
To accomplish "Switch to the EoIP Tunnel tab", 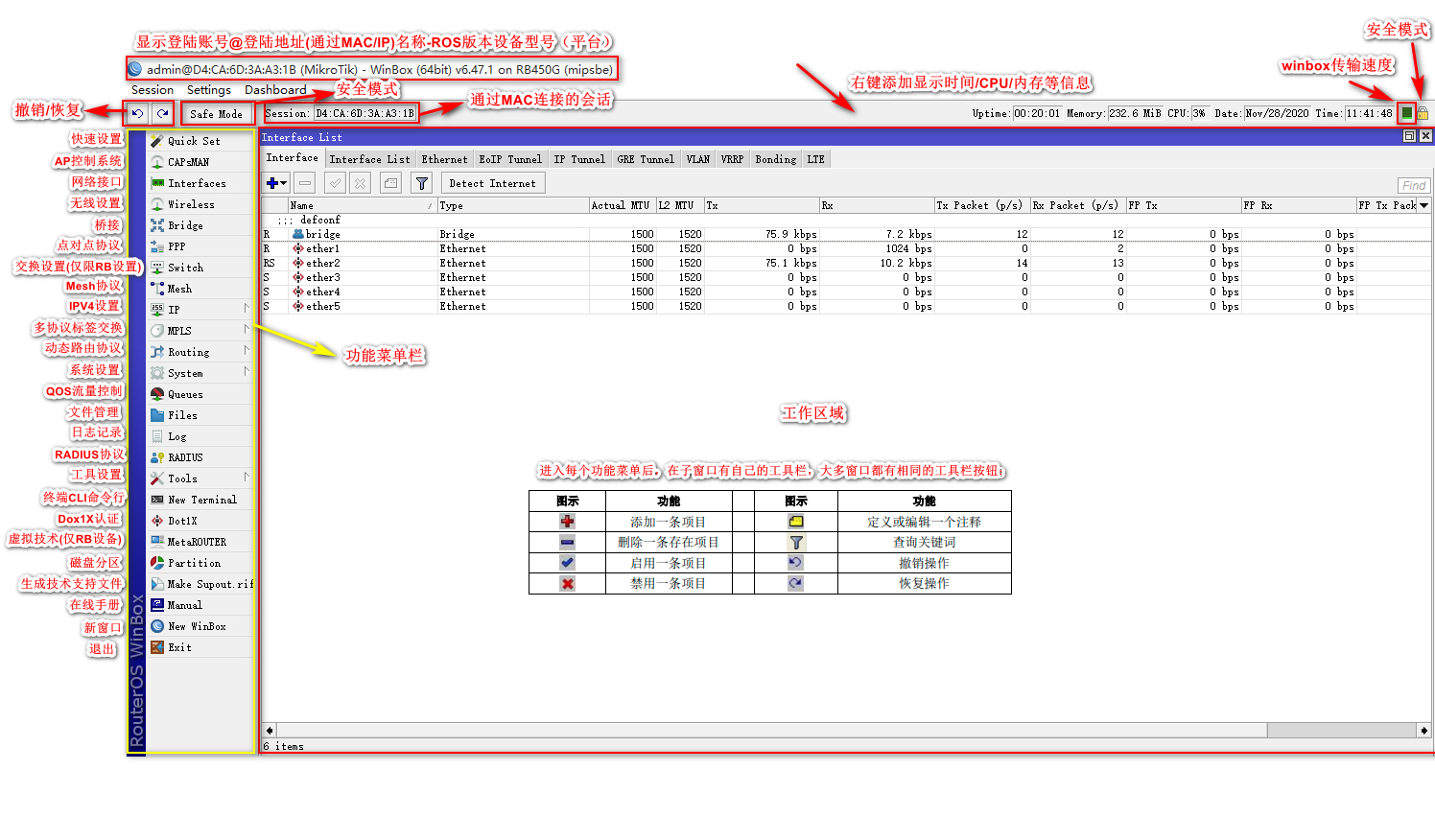I will tap(510, 159).
